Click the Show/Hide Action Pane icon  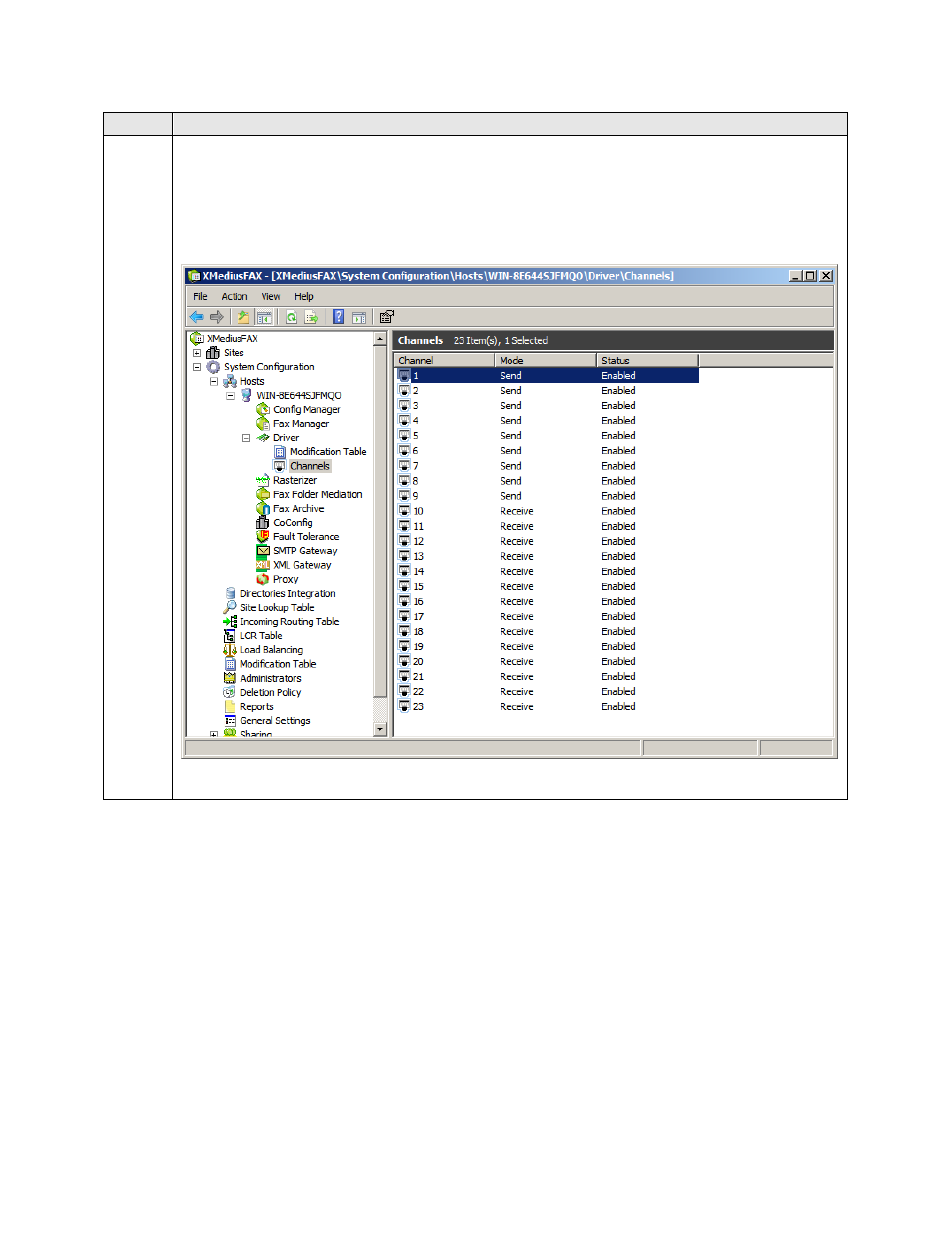(x=359, y=317)
